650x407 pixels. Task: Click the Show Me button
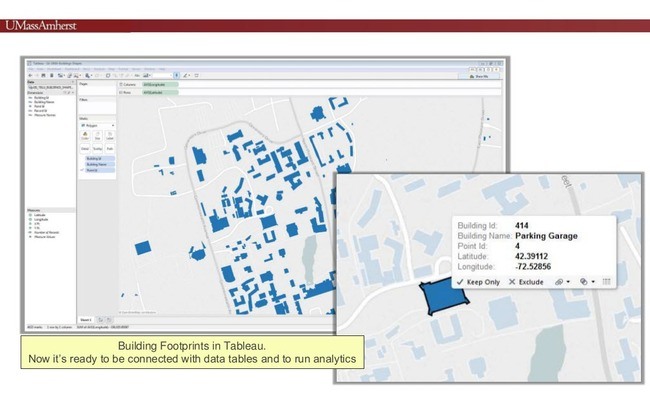[x=479, y=76]
